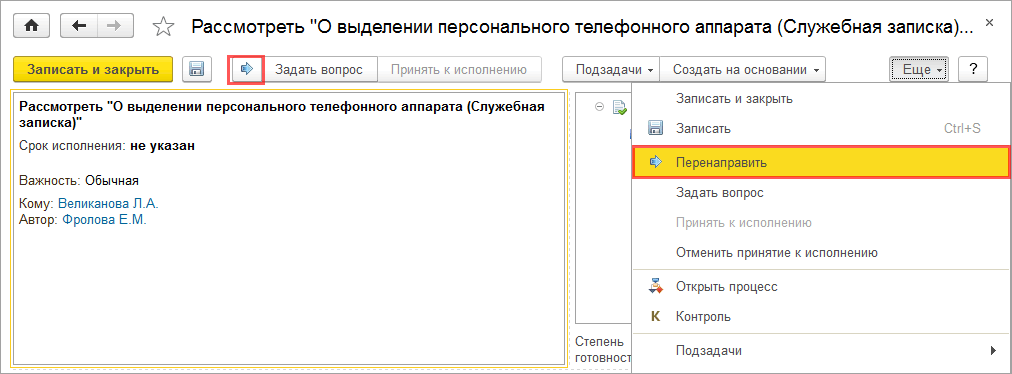
Task: Select Перенаправить in the menu
Action: click(821, 162)
